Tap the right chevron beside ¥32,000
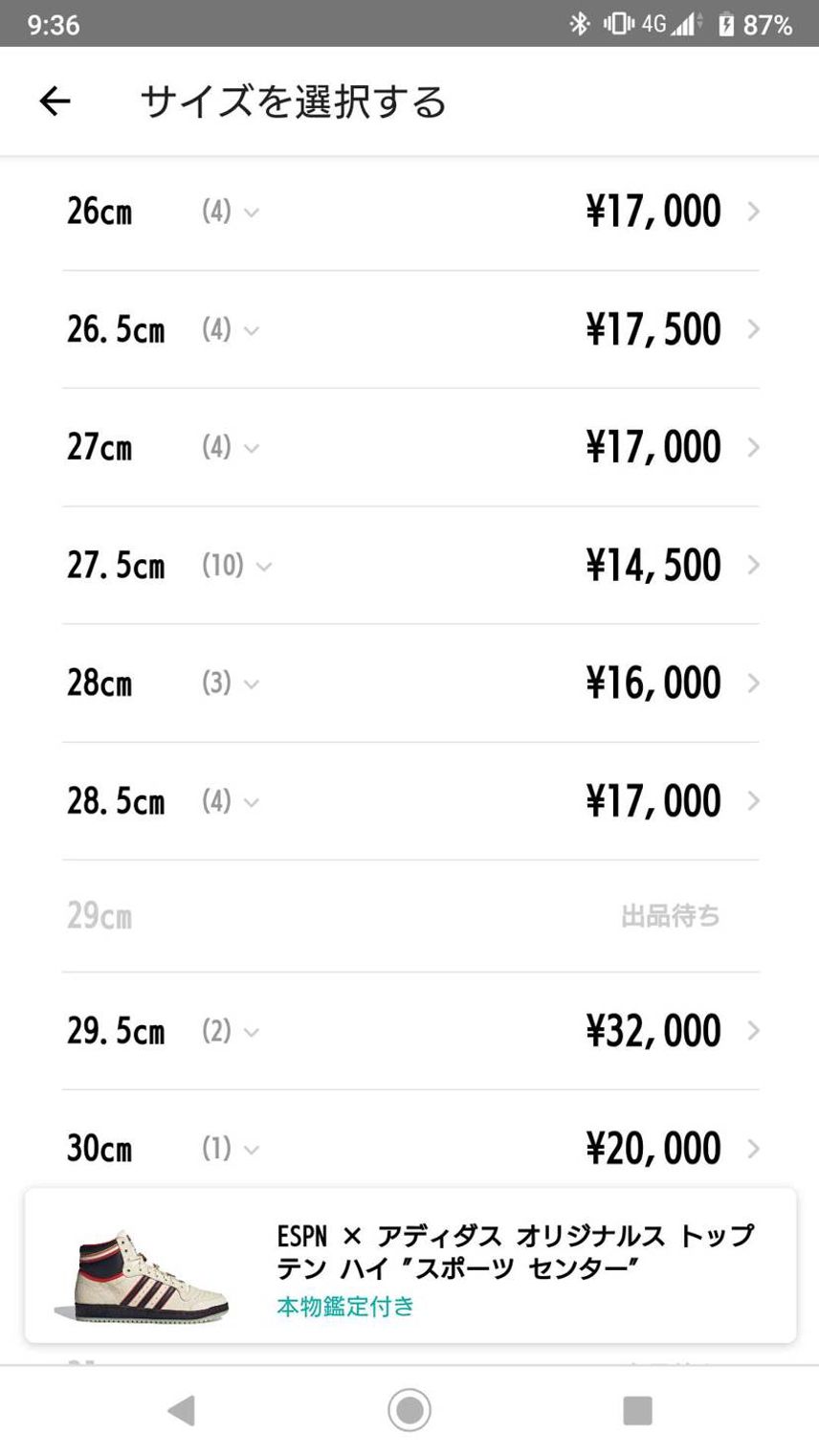 tap(753, 1031)
